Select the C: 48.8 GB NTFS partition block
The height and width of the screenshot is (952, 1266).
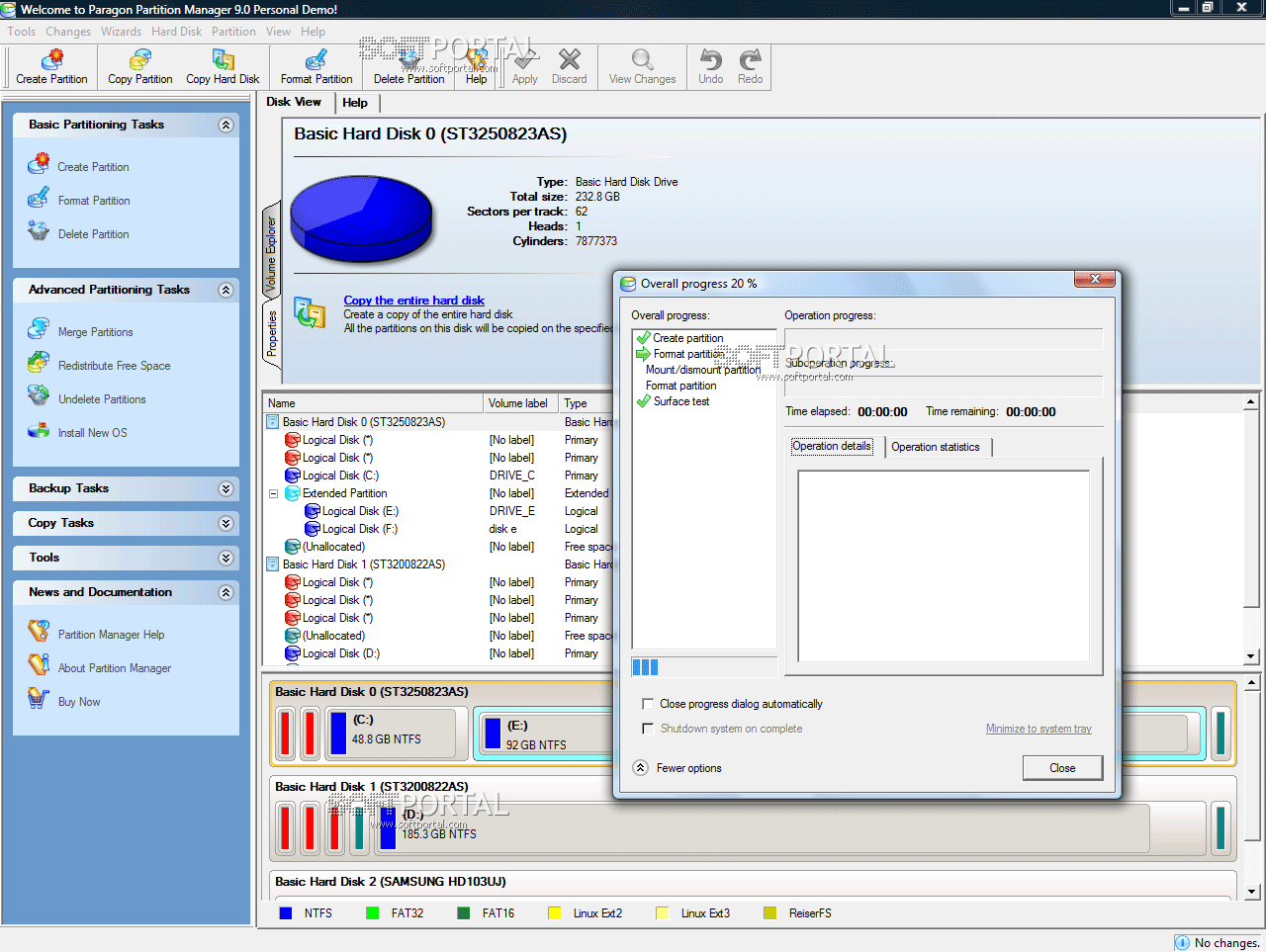click(396, 734)
